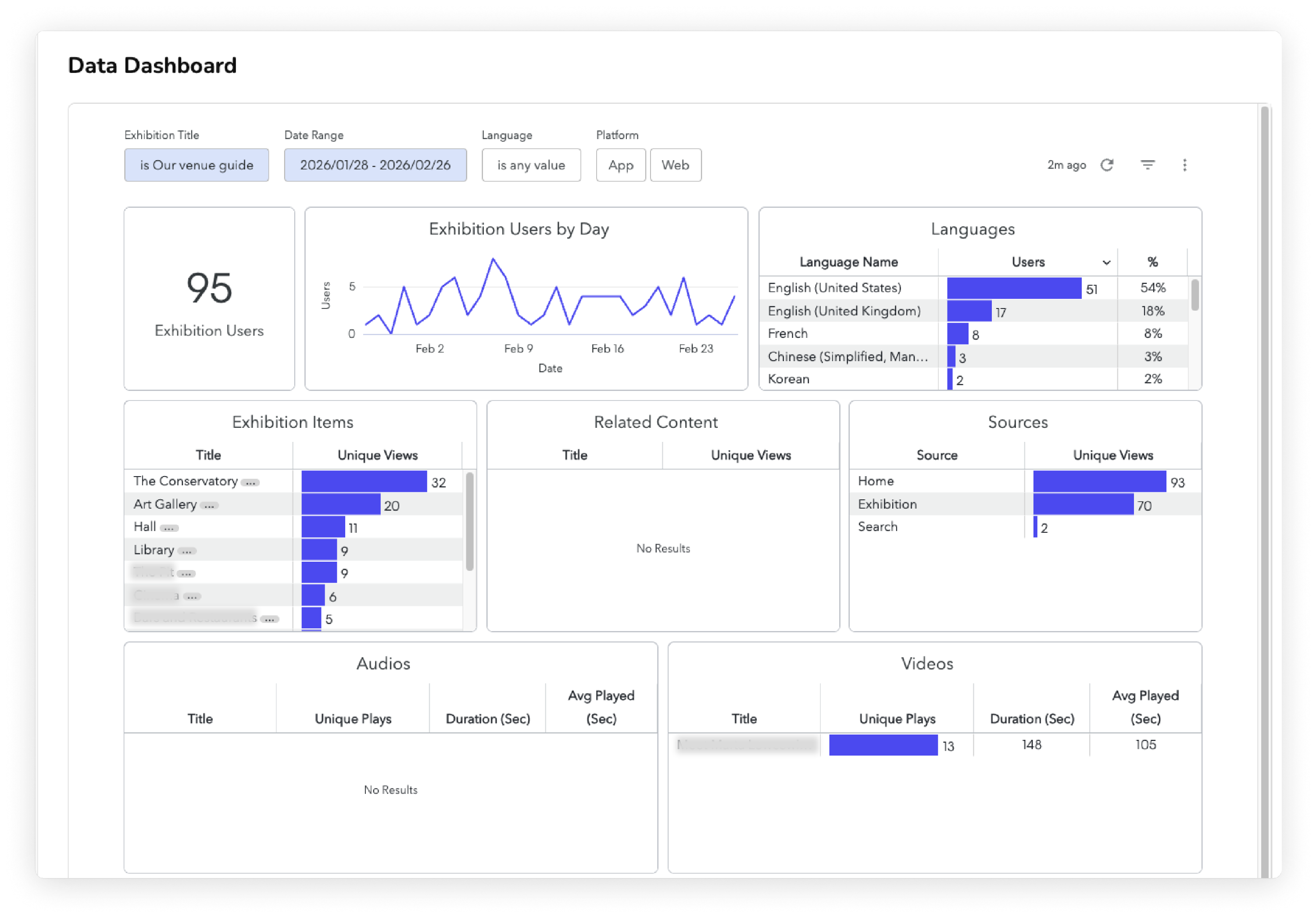This screenshot has width=1316, height=918.
Task: Click the refresh dashboard icon
Action: click(x=1107, y=165)
